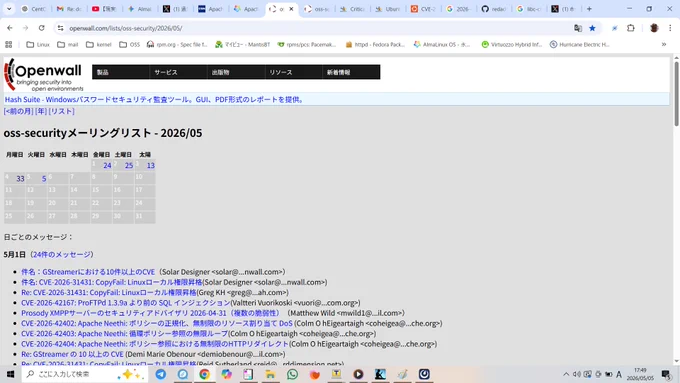The height and width of the screenshot is (383, 680).
Task: Expand the tab search dropdown arrow
Action: [x=9, y=9]
